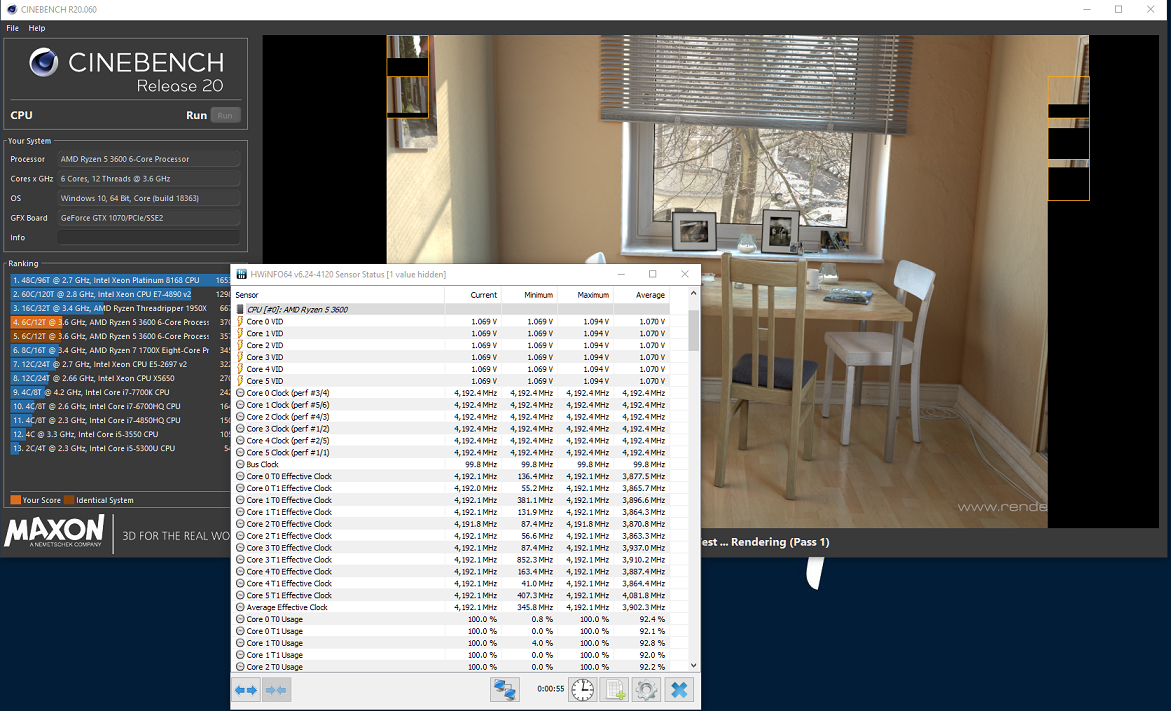
Task: Select ranking entry 4 AMD Ryzen 5 3600
Action: pos(120,322)
